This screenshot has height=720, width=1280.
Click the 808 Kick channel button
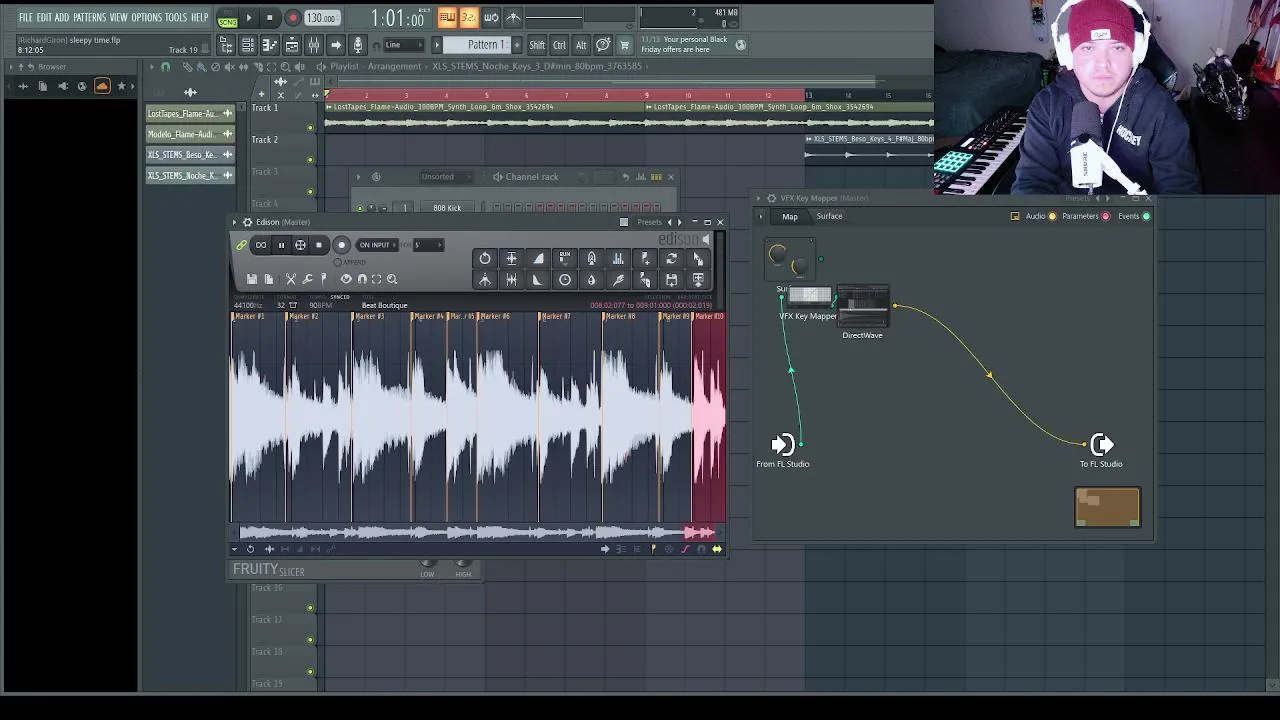(447, 208)
